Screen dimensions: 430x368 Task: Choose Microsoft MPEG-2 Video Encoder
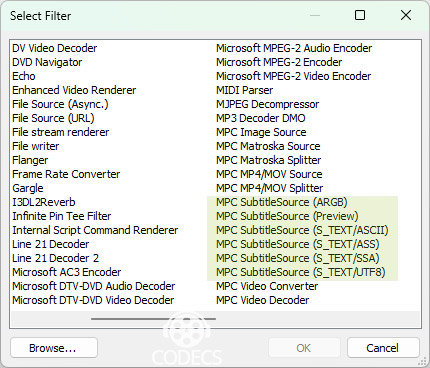pyautogui.click(x=294, y=76)
